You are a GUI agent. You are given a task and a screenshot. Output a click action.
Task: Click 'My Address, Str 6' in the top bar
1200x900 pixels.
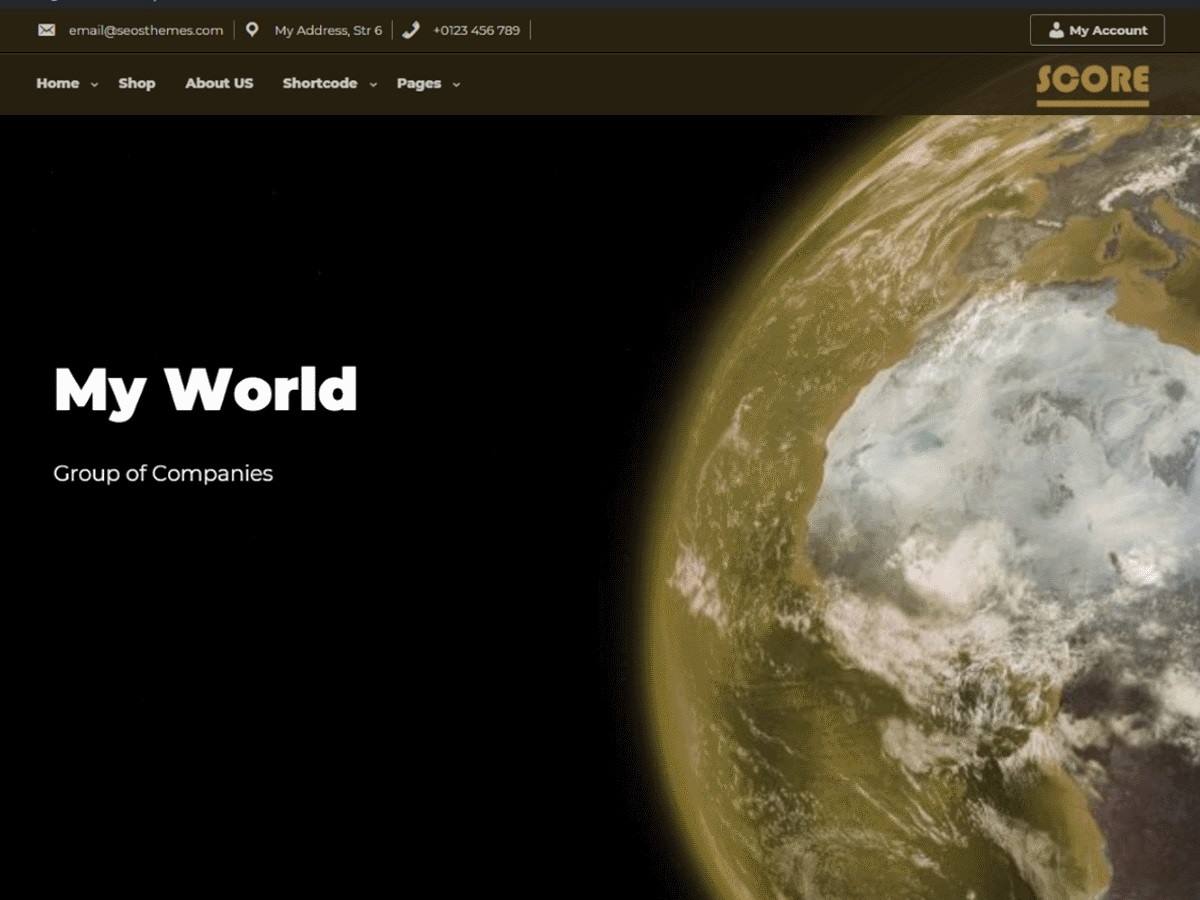coord(326,30)
